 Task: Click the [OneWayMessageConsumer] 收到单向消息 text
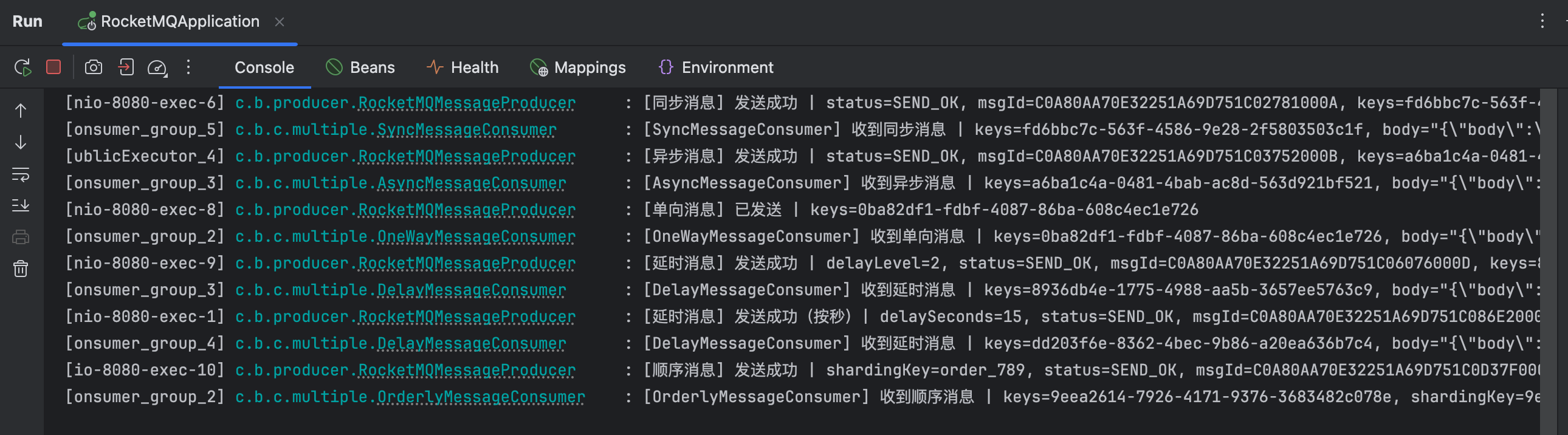click(x=804, y=237)
